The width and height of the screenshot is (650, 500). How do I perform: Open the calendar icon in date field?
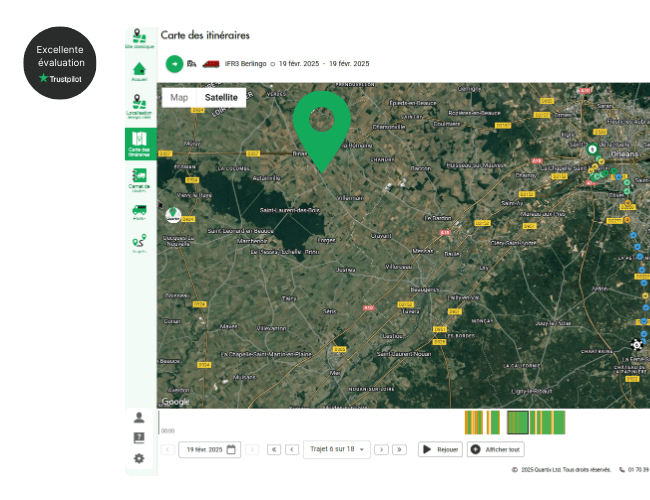[x=231, y=449]
